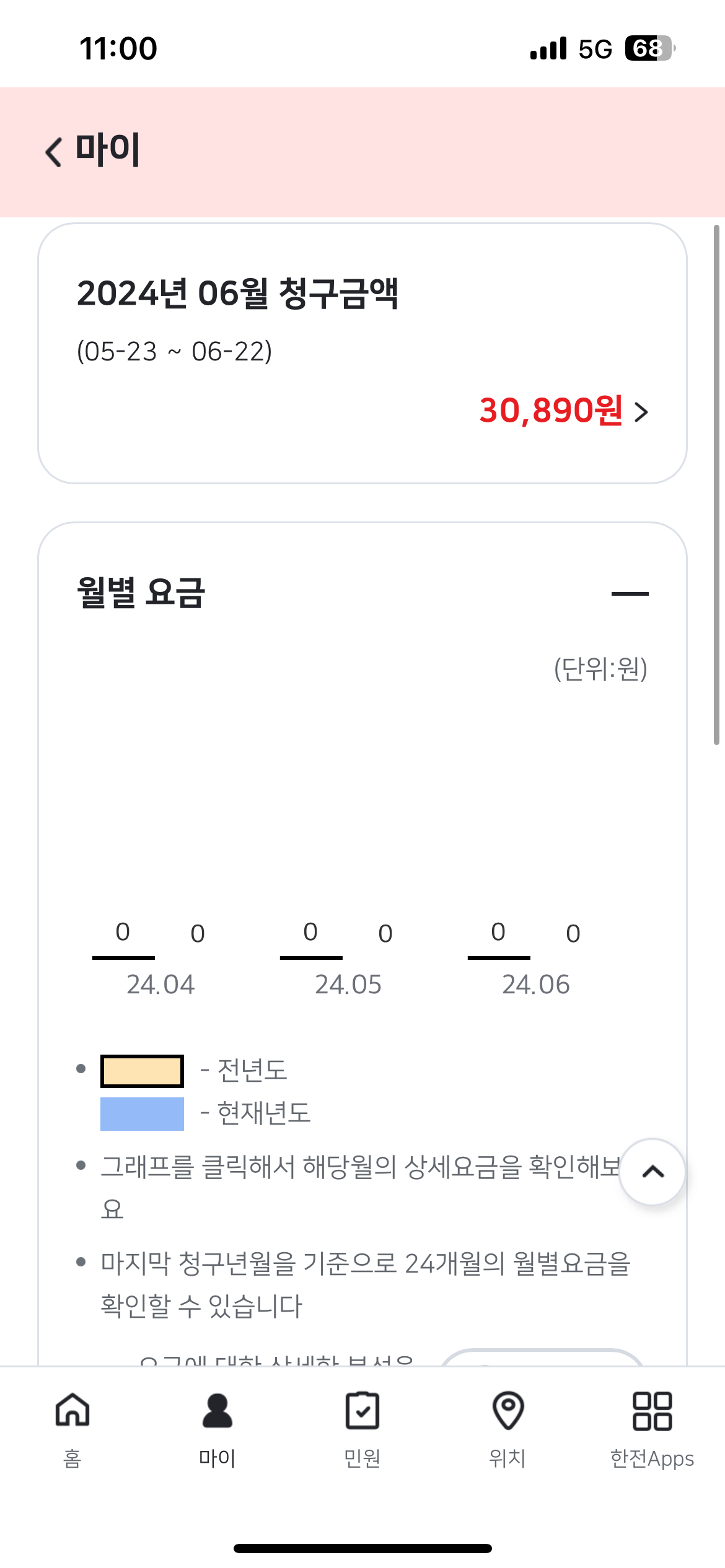Image resolution: width=725 pixels, height=1568 pixels.
Task: Tap the 전년도 orange legend swatch
Action: point(142,1071)
